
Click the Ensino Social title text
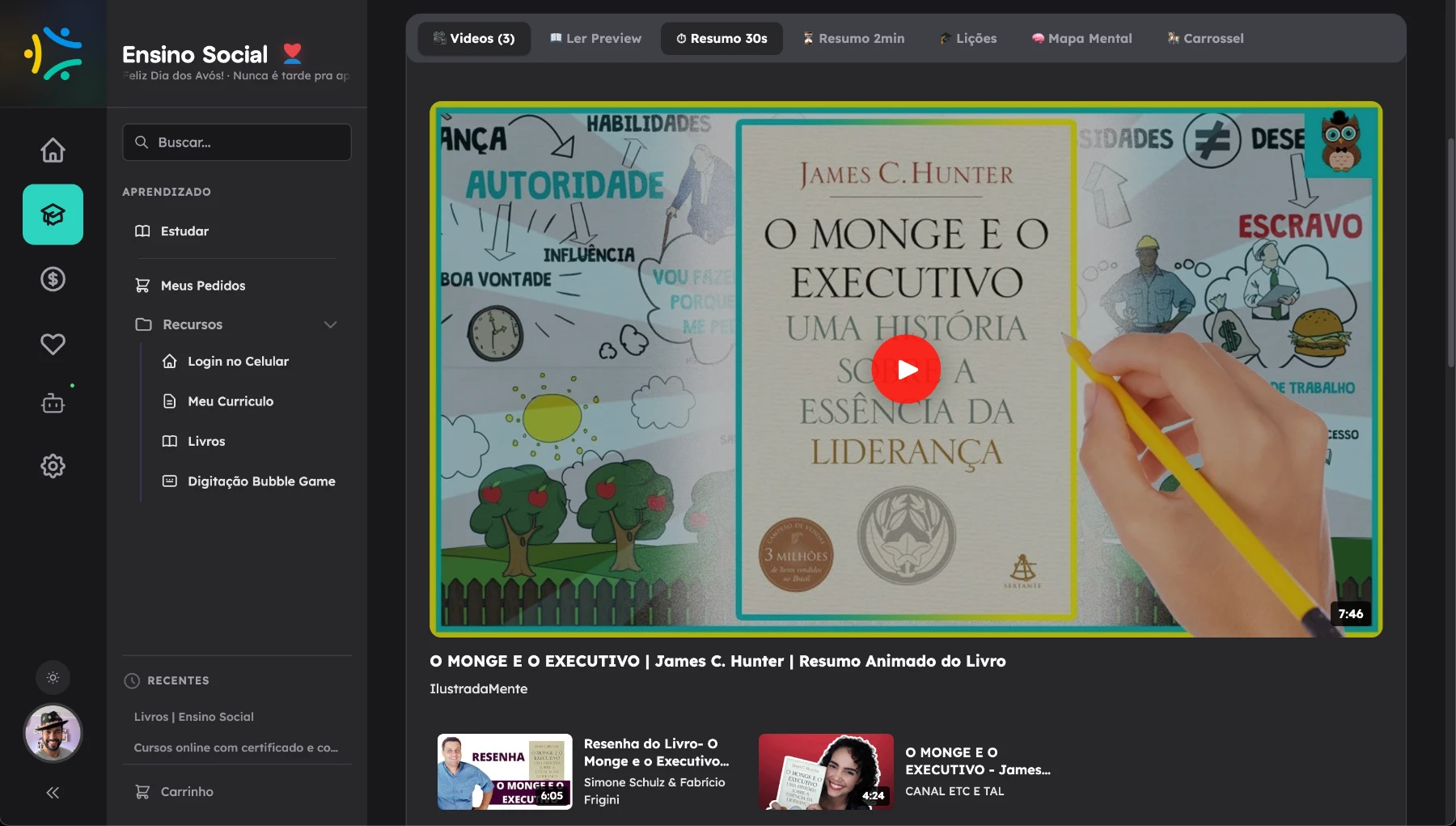195,54
